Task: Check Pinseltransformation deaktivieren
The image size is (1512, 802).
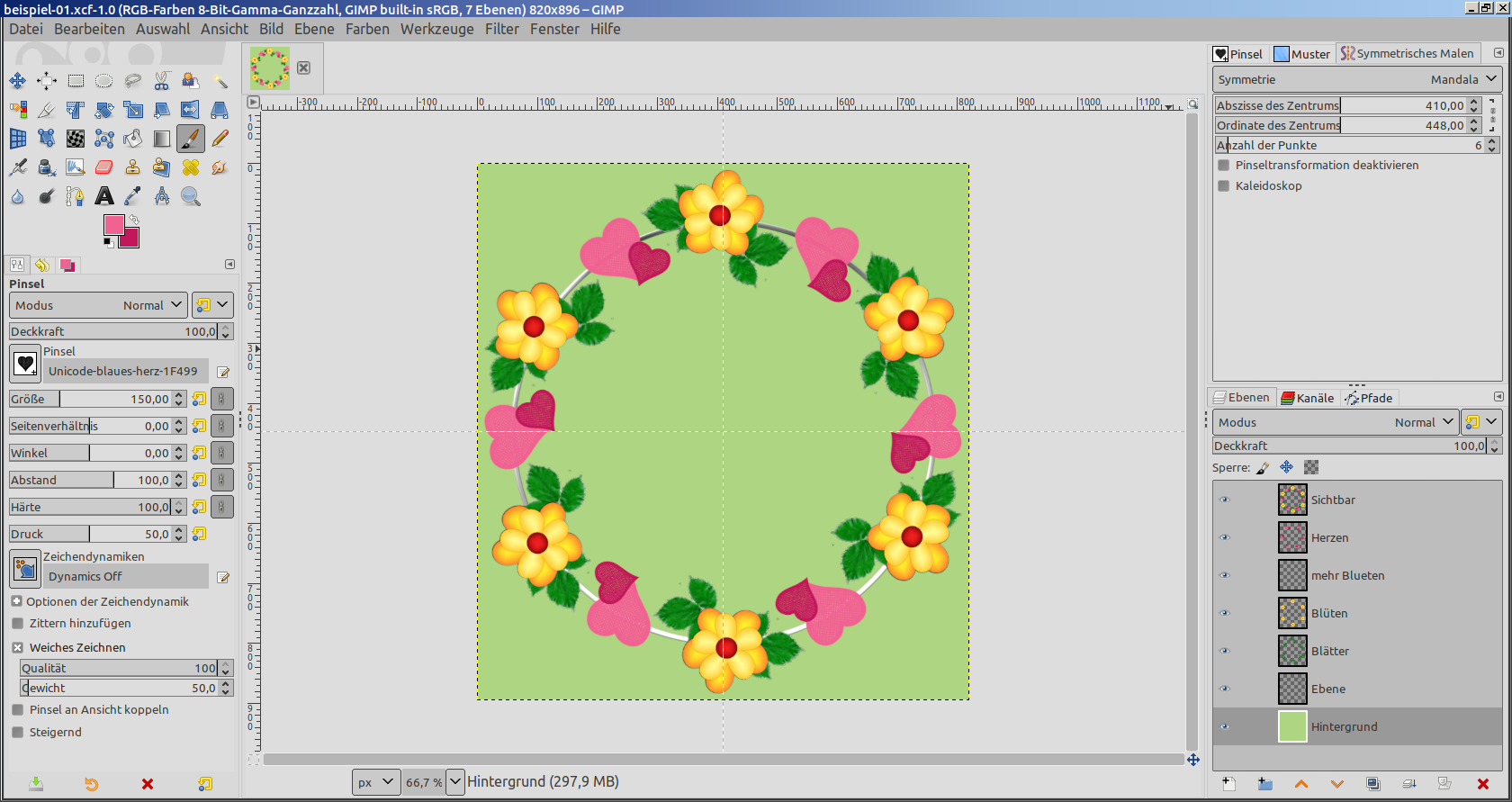Action: click(1224, 166)
